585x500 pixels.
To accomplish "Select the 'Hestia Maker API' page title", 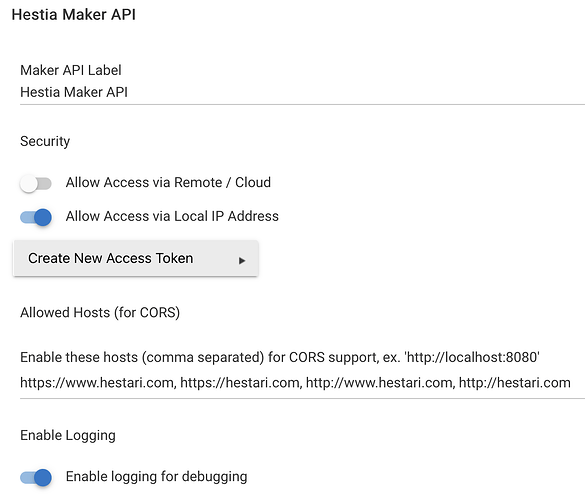I will 73,15.
